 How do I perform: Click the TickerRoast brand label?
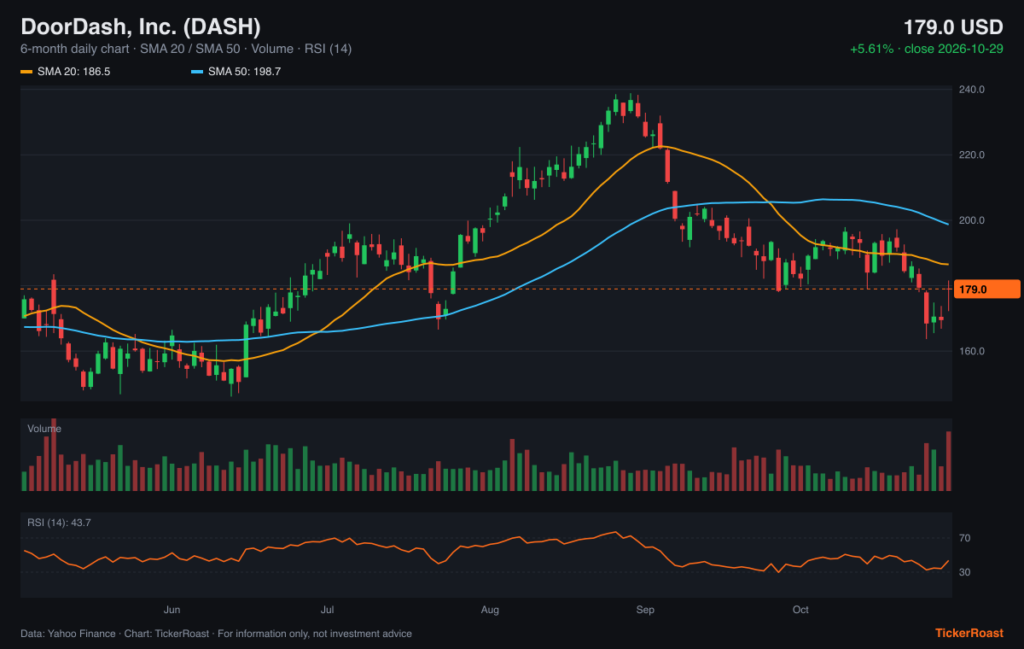969,633
